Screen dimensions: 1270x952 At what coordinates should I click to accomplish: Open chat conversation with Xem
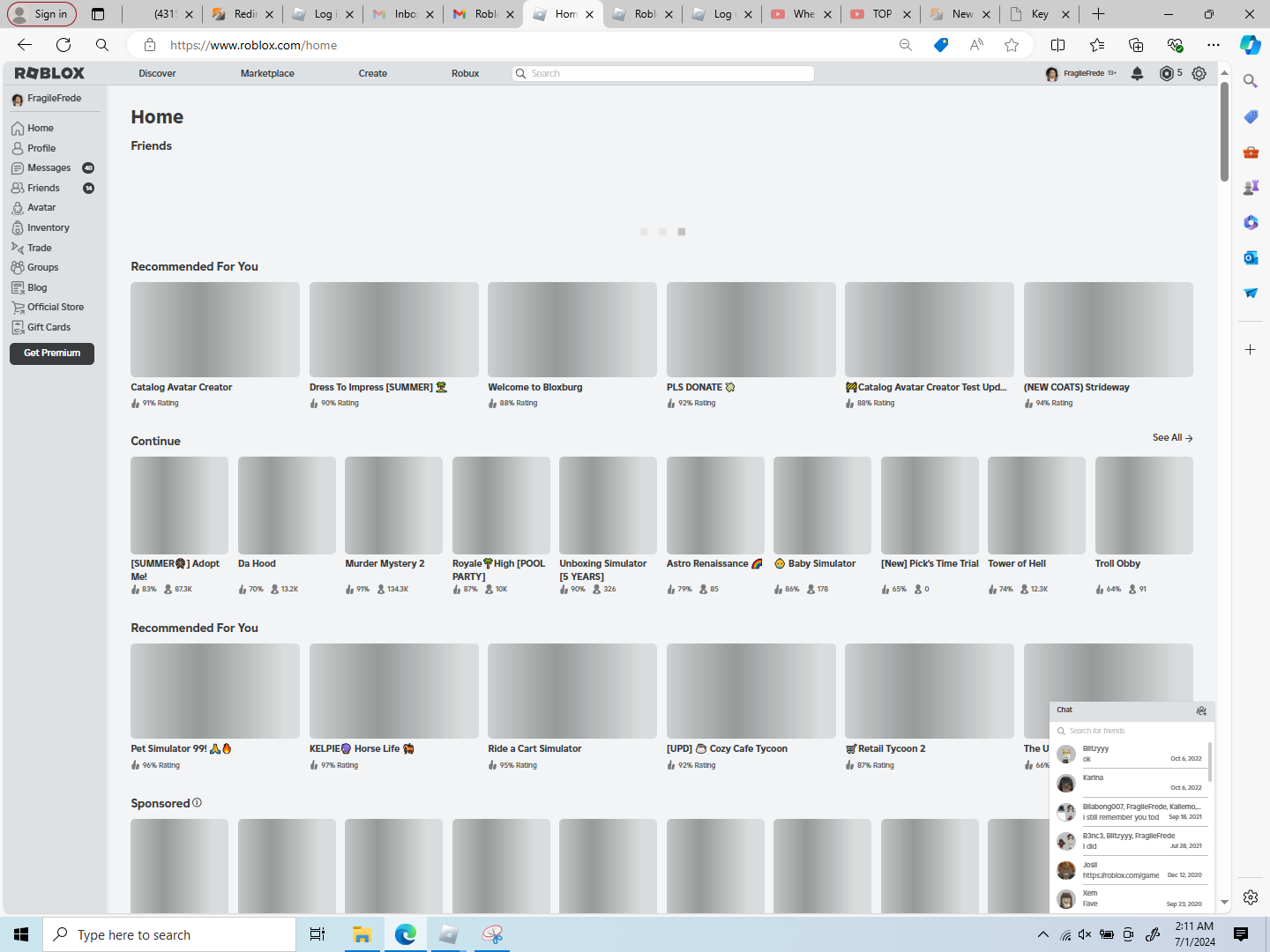(1132, 898)
